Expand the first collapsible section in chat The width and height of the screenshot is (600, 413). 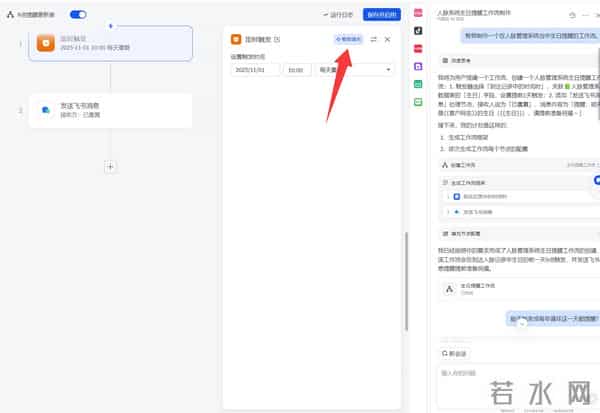[x=519, y=60]
